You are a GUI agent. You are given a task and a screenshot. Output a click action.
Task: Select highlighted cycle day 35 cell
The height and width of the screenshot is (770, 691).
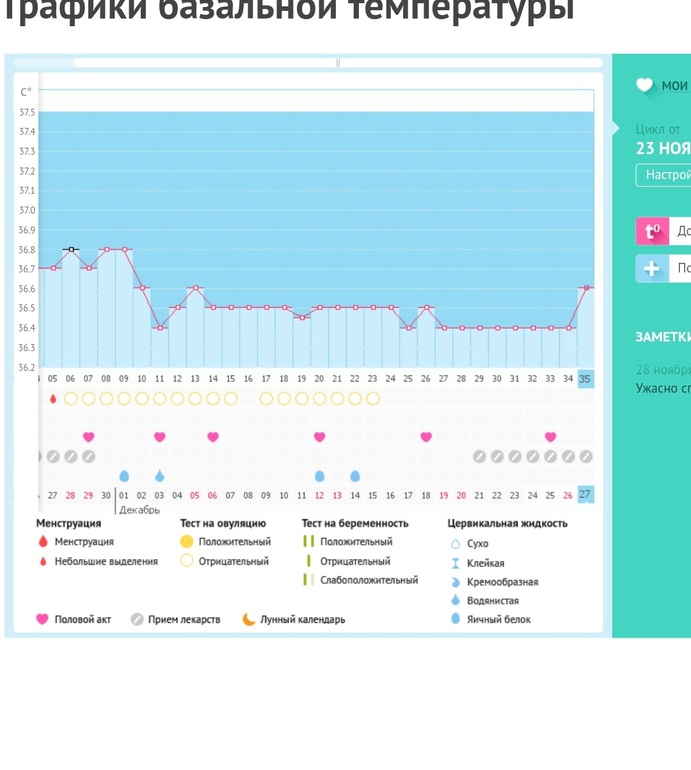tap(585, 379)
